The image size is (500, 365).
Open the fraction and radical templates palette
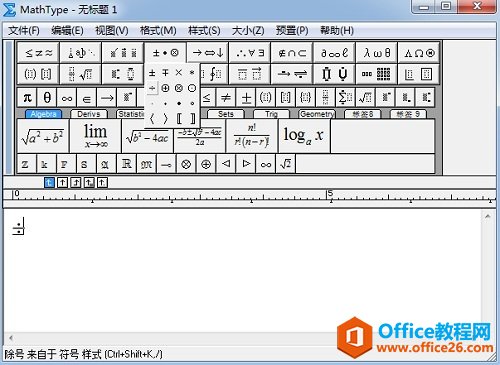tap(80, 74)
